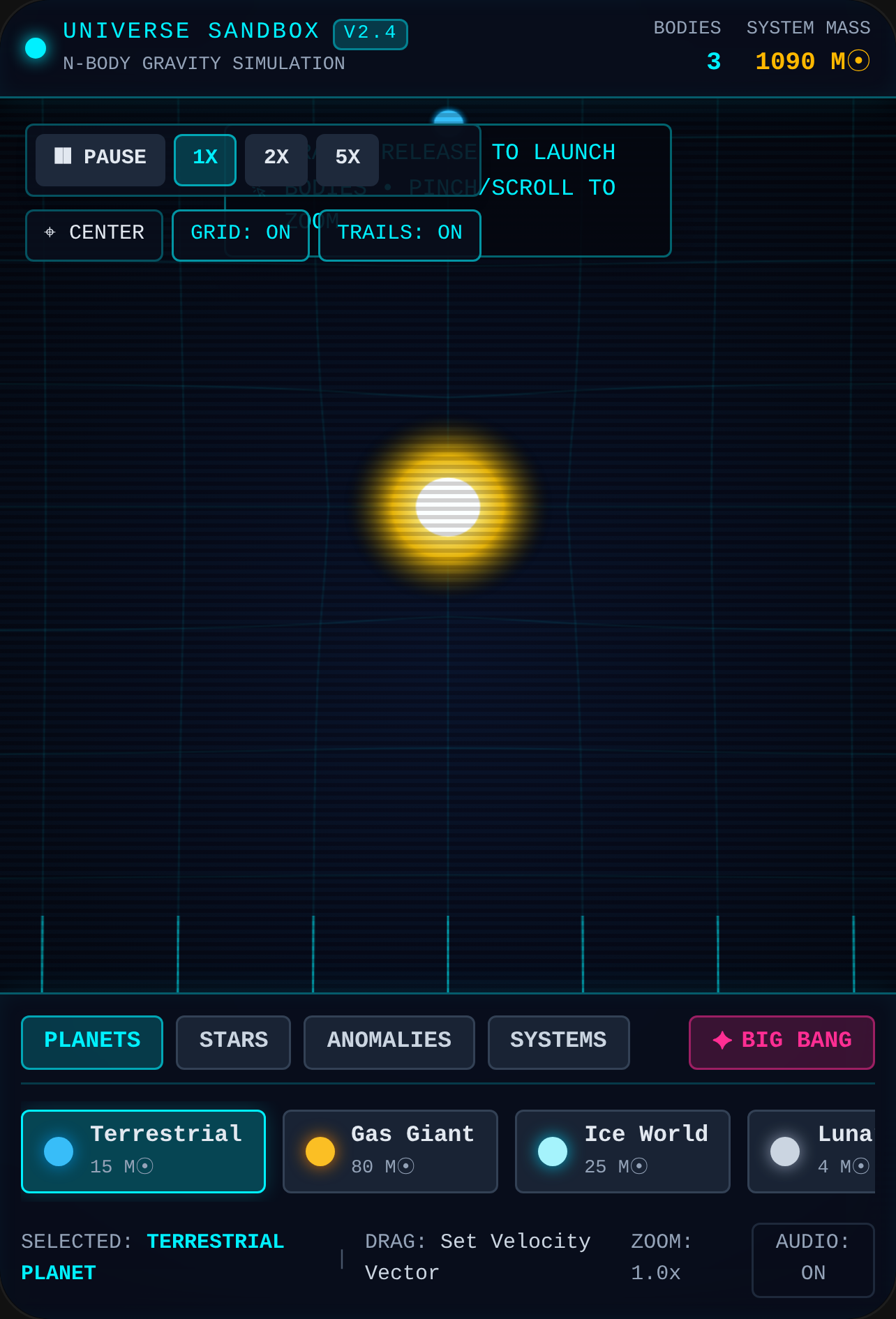The height and width of the screenshot is (1319, 896).
Task: Click the spark icon on the BIG BANG button
Action: 722,1040
